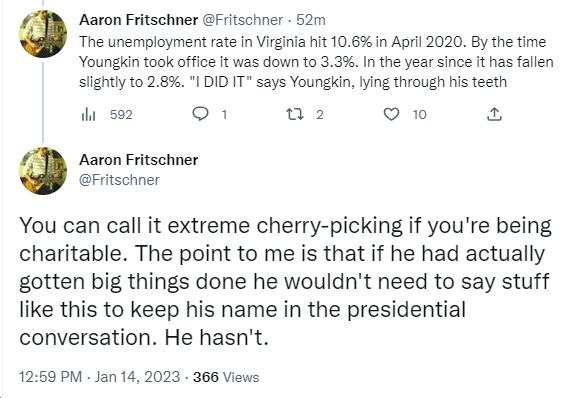Viewport: 567px width, 398px height.
Task: Open the first tweet's unemployment text
Action: click(316, 62)
